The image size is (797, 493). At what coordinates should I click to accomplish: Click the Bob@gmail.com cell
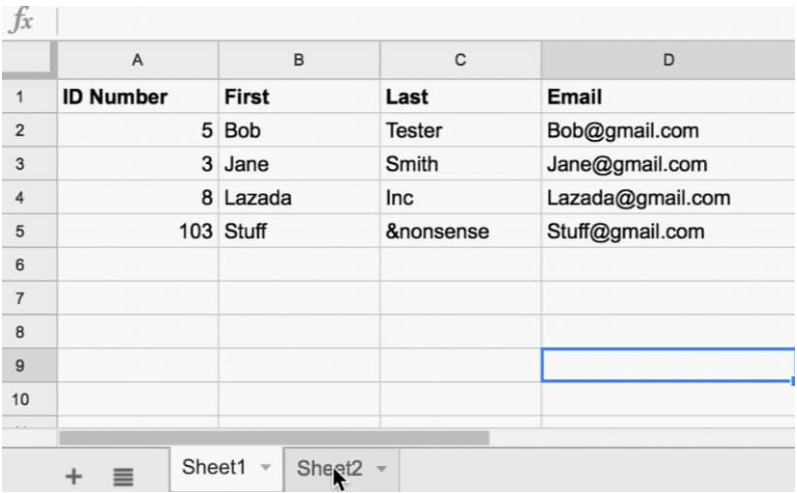(x=668, y=131)
